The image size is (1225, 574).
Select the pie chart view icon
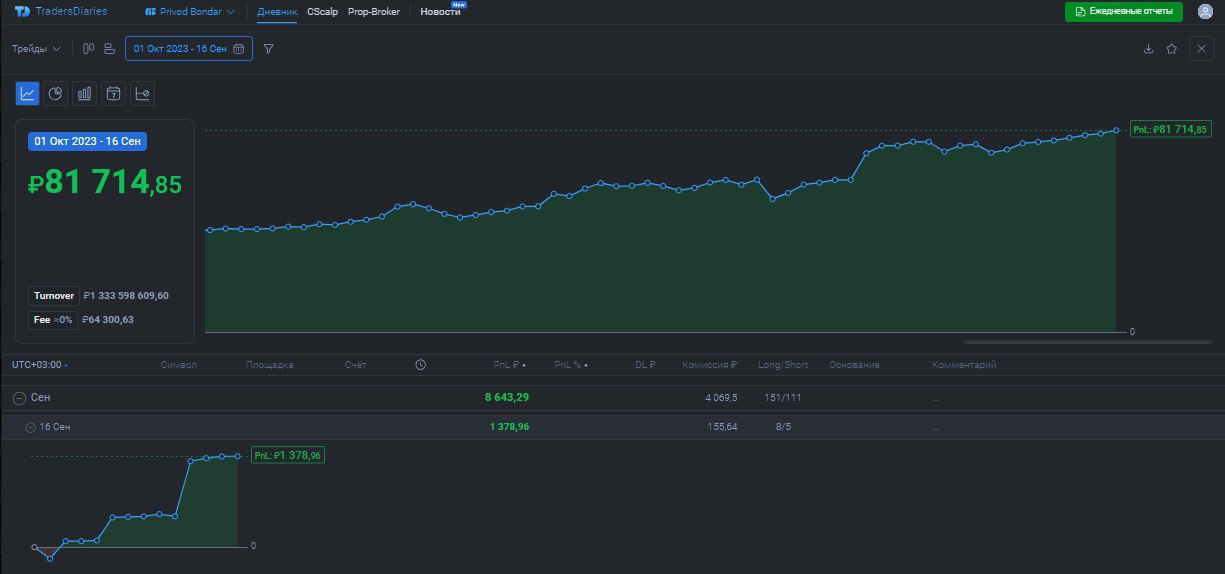(56, 94)
